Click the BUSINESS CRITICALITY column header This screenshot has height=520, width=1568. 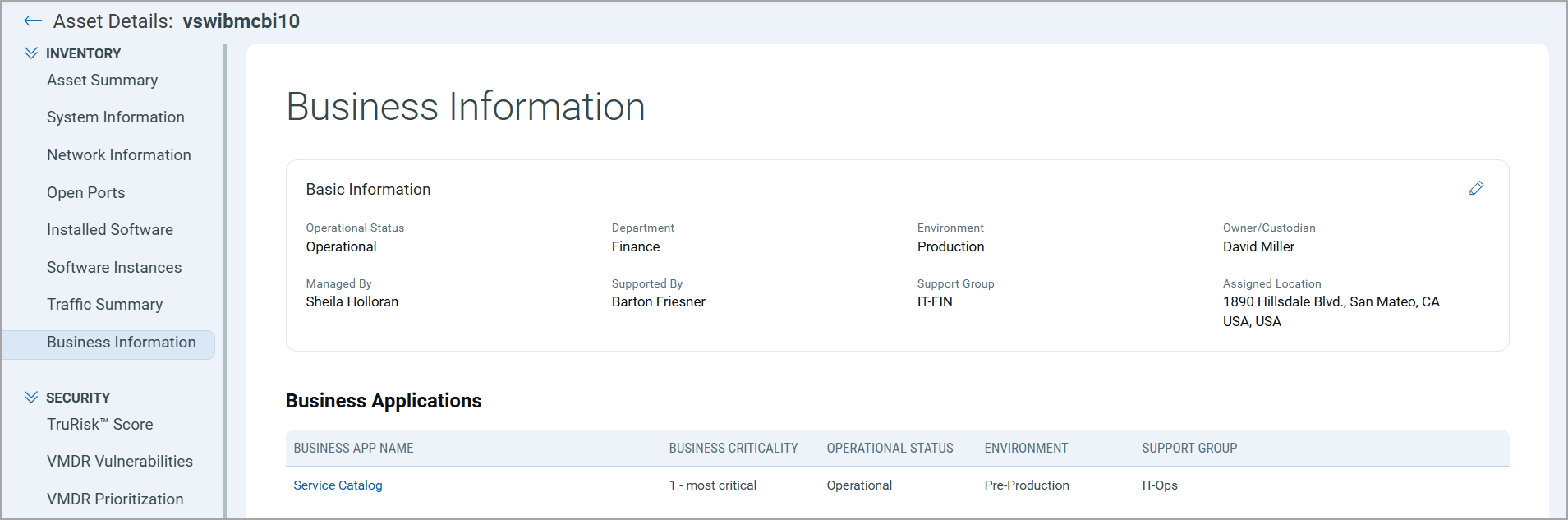pos(733,449)
